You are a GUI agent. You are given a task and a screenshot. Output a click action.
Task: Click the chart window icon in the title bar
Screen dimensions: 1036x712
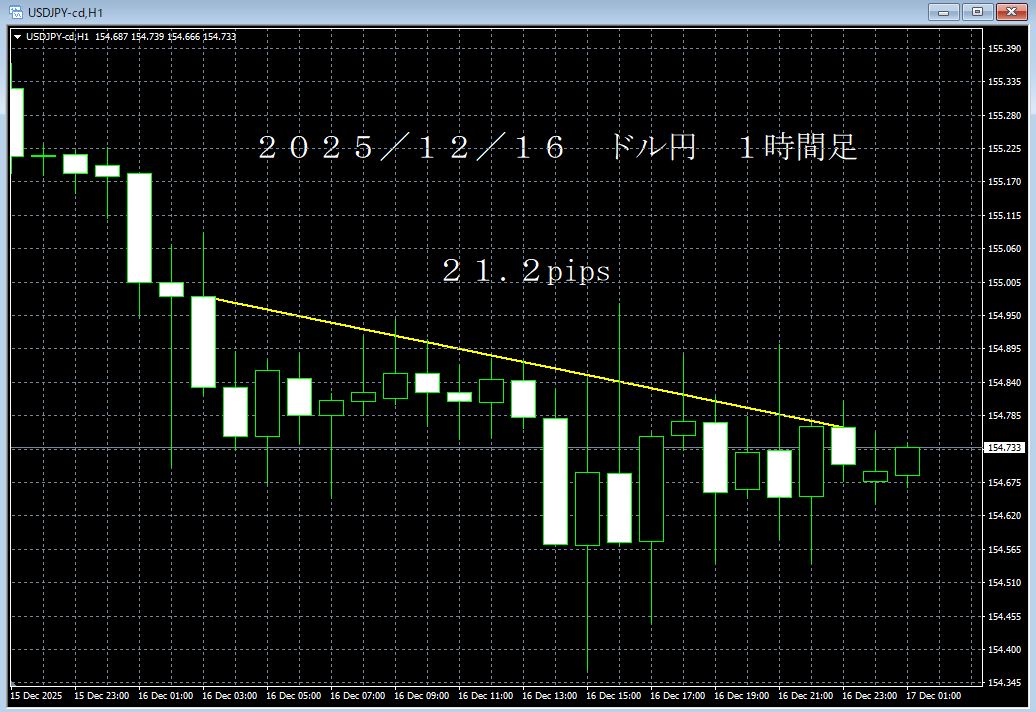click(x=15, y=11)
